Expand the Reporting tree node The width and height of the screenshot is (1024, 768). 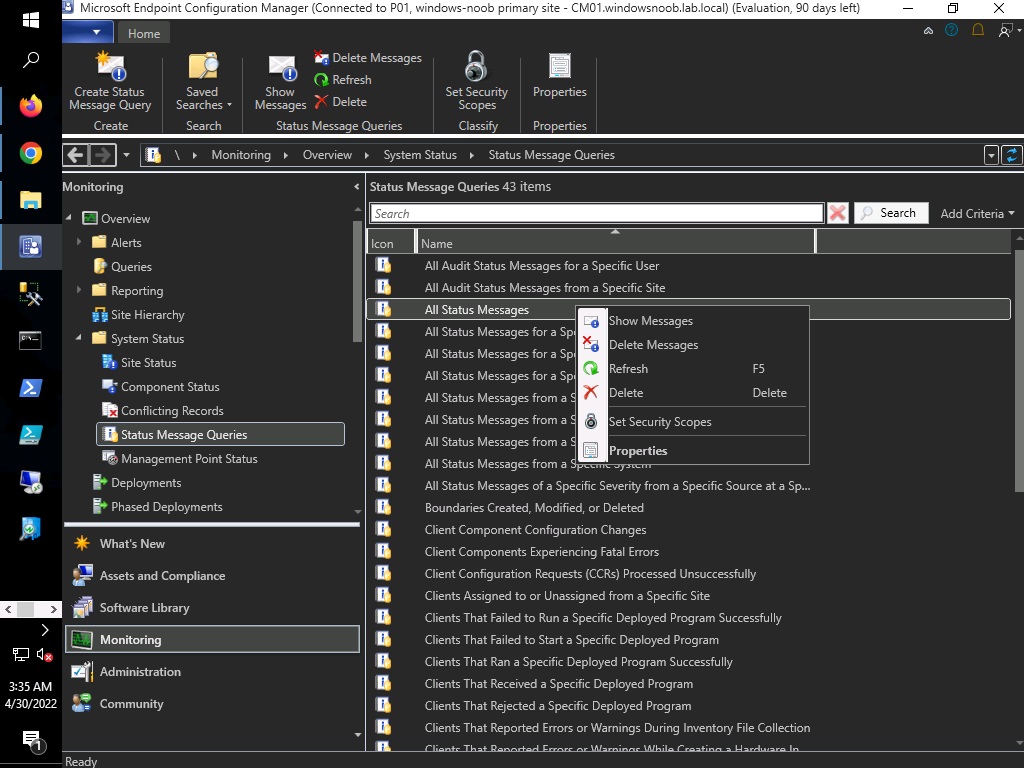79,289
